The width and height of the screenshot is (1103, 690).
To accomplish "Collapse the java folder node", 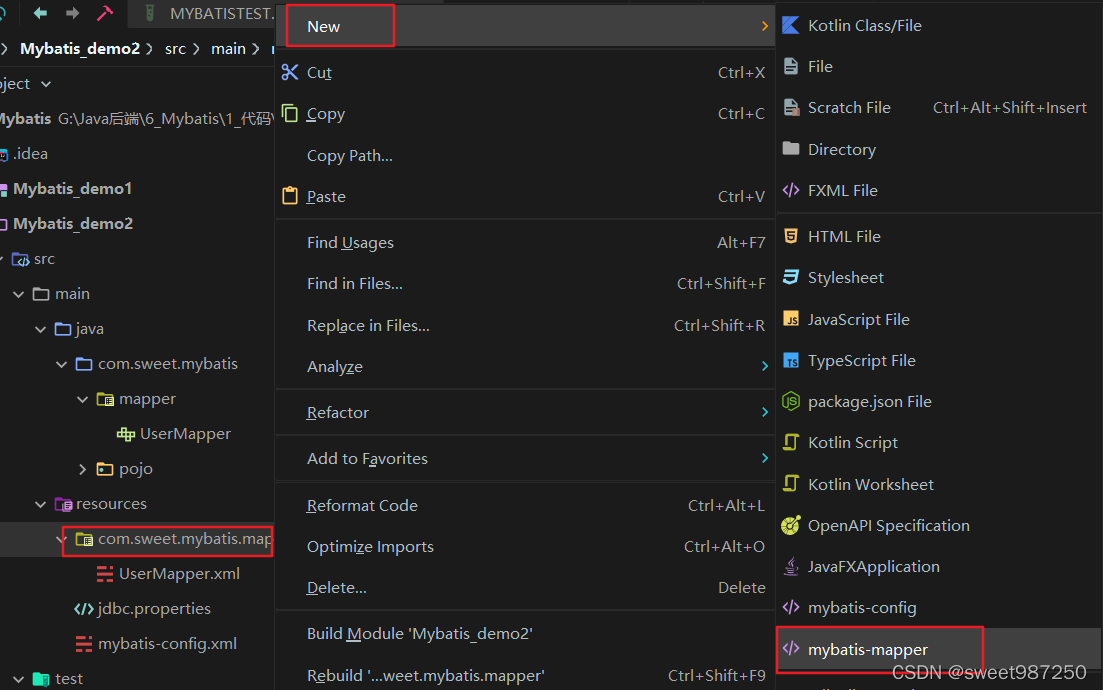I will [x=40, y=329].
